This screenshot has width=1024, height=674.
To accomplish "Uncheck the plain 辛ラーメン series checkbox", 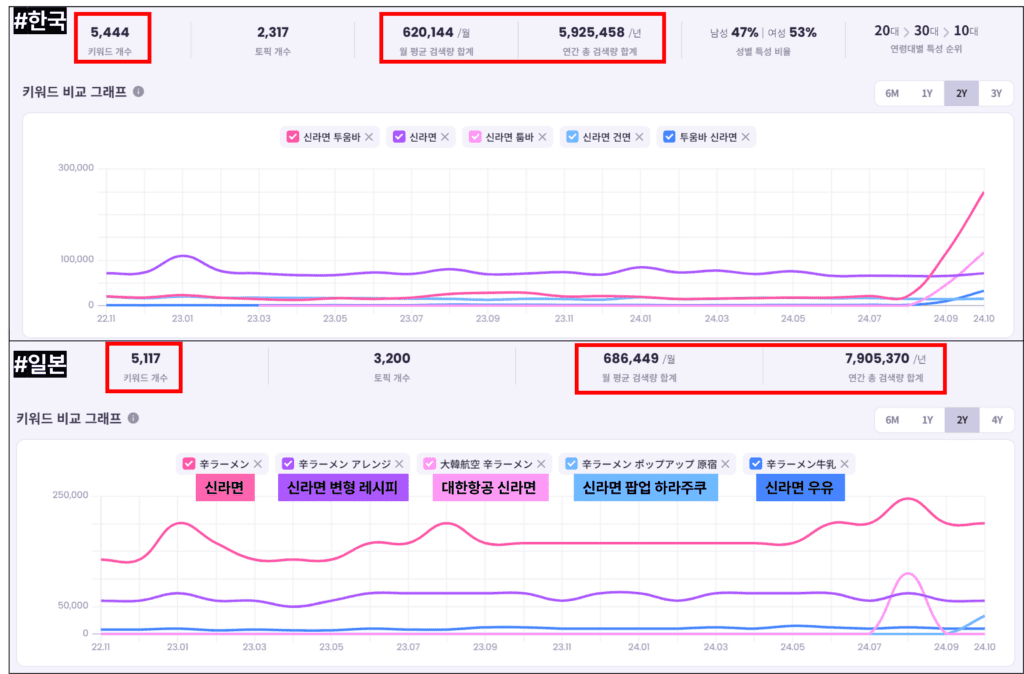I will coord(189,464).
